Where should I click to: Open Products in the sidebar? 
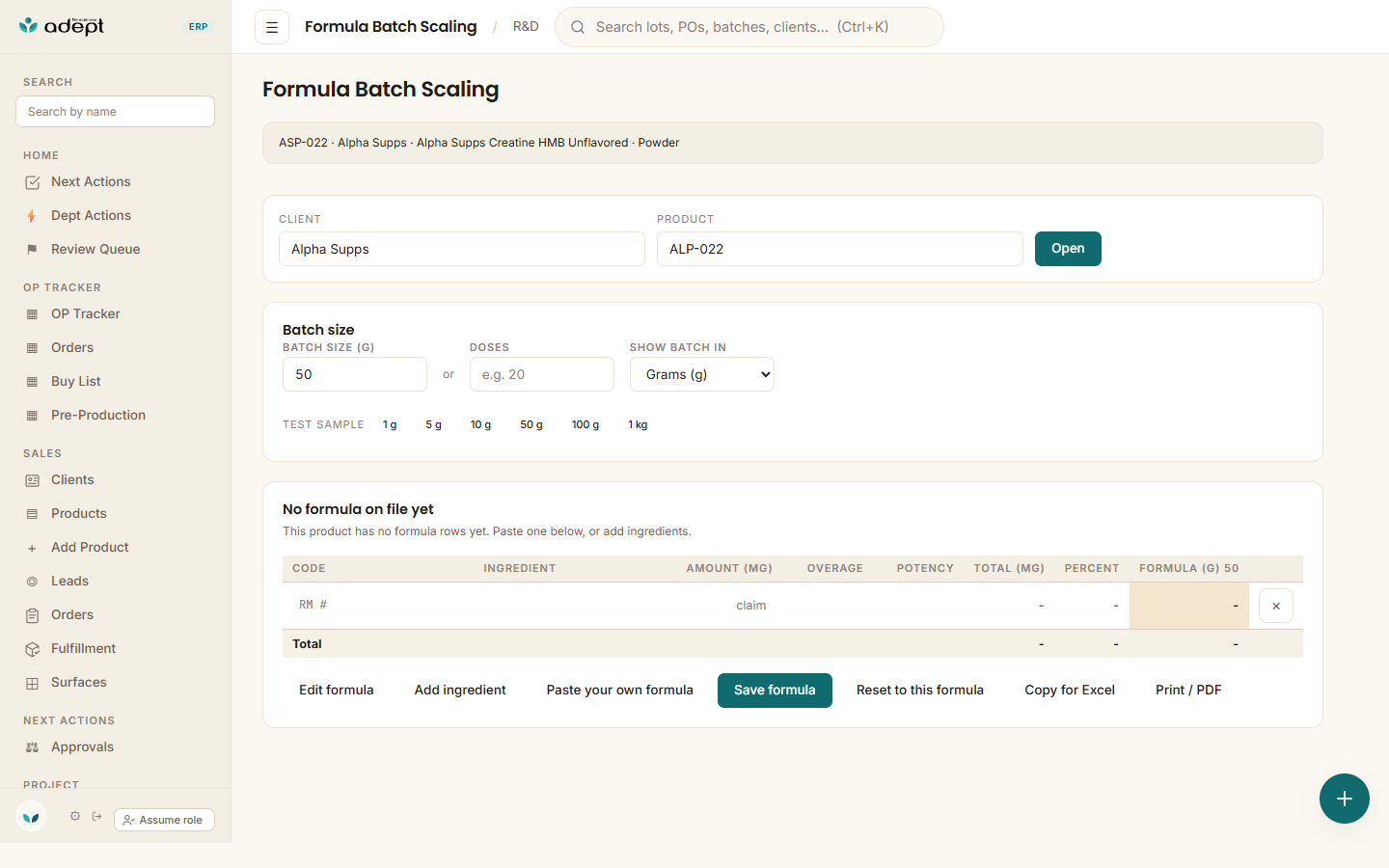coord(79,513)
